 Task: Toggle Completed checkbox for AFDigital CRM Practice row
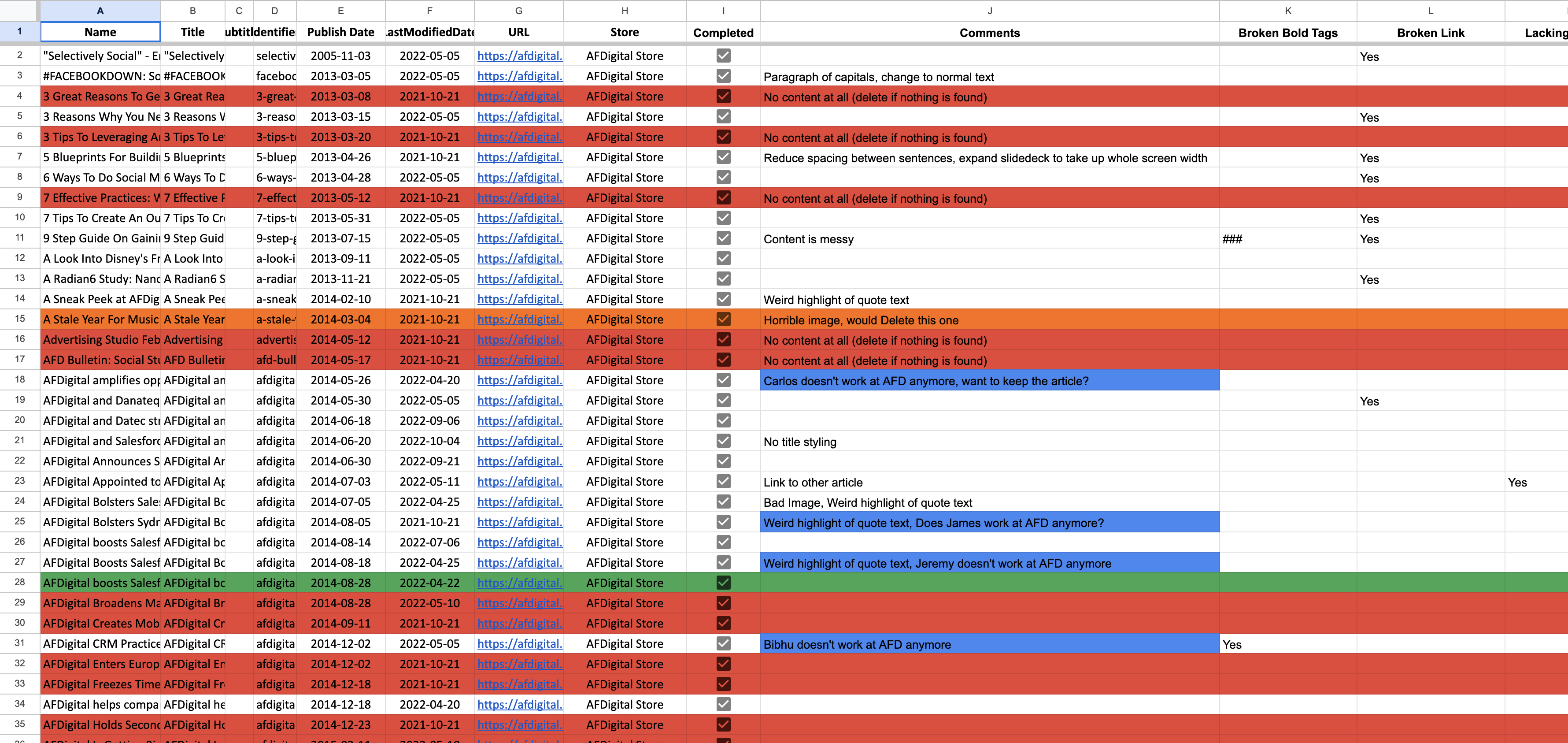coord(723,644)
